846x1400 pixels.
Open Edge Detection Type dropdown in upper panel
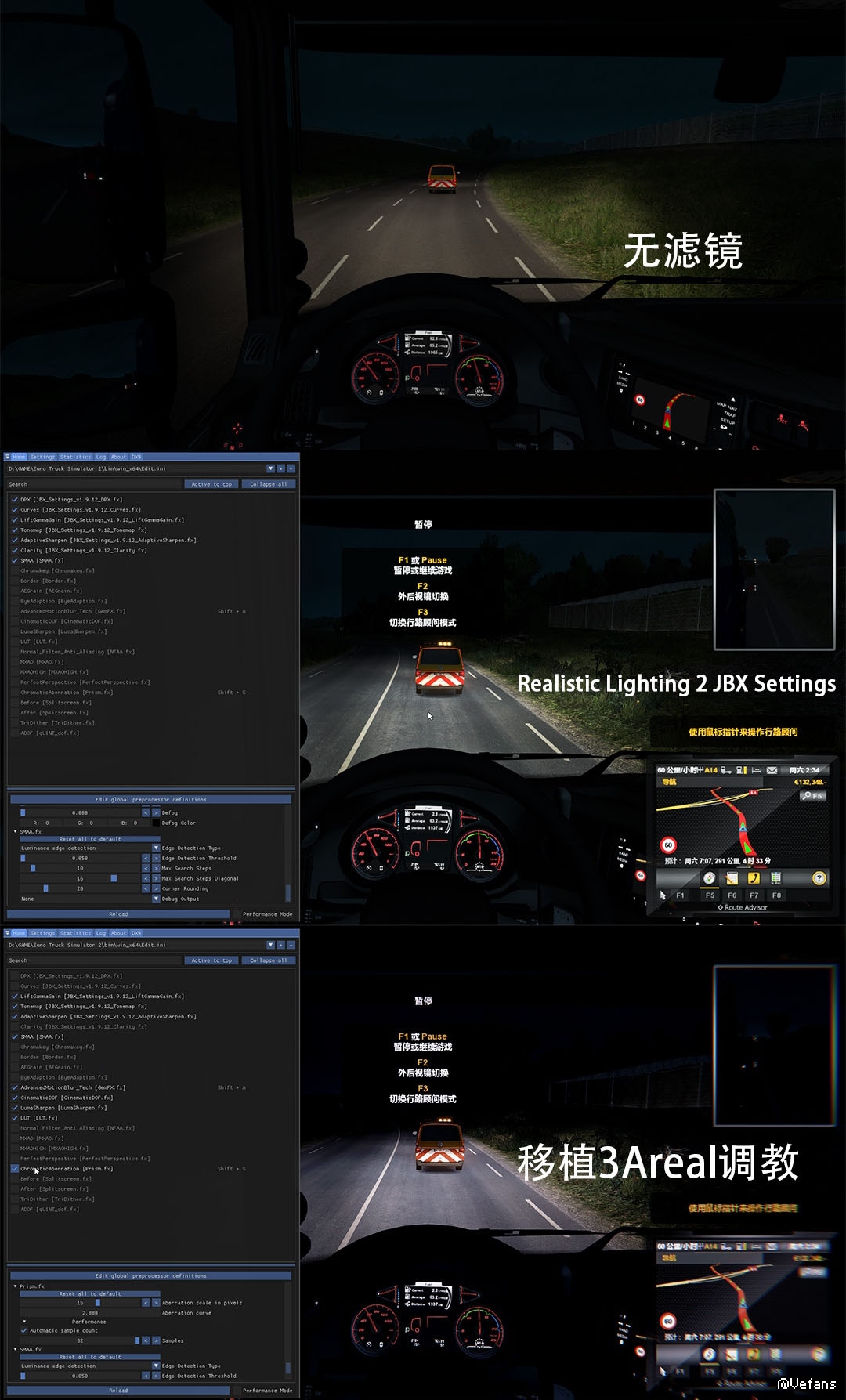[x=156, y=848]
